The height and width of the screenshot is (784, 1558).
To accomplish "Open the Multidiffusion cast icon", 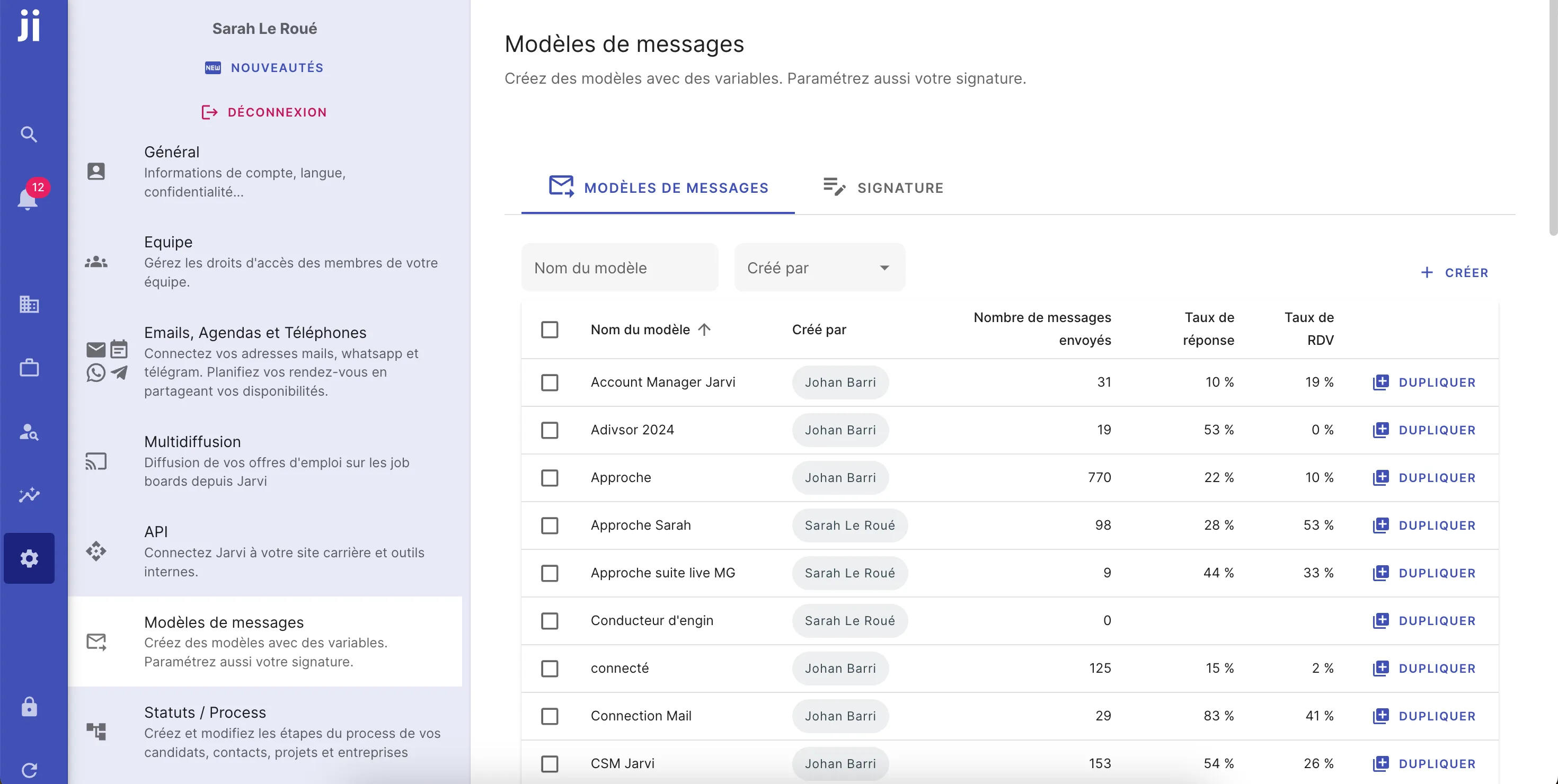I will point(96,461).
